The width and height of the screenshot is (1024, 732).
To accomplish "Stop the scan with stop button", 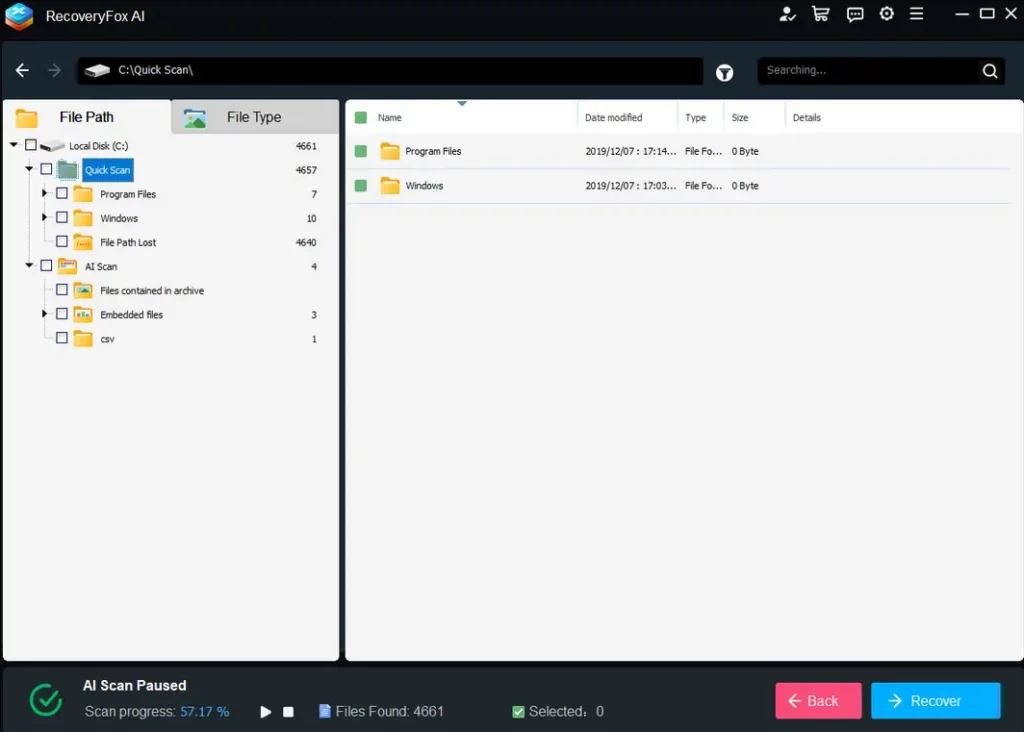I will 288,712.
